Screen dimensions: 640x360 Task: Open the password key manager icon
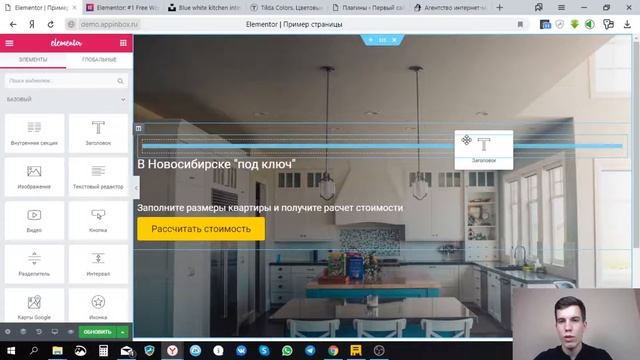pos(608,24)
